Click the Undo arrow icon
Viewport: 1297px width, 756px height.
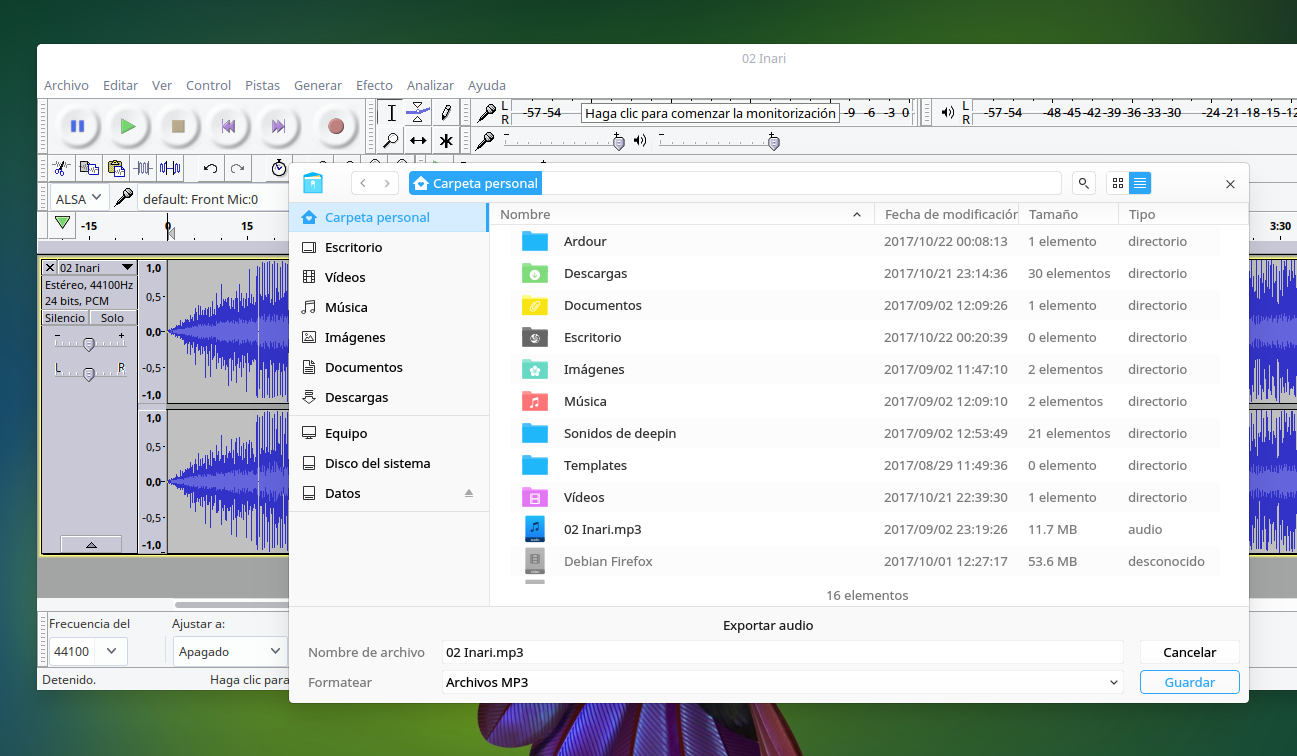(x=210, y=168)
